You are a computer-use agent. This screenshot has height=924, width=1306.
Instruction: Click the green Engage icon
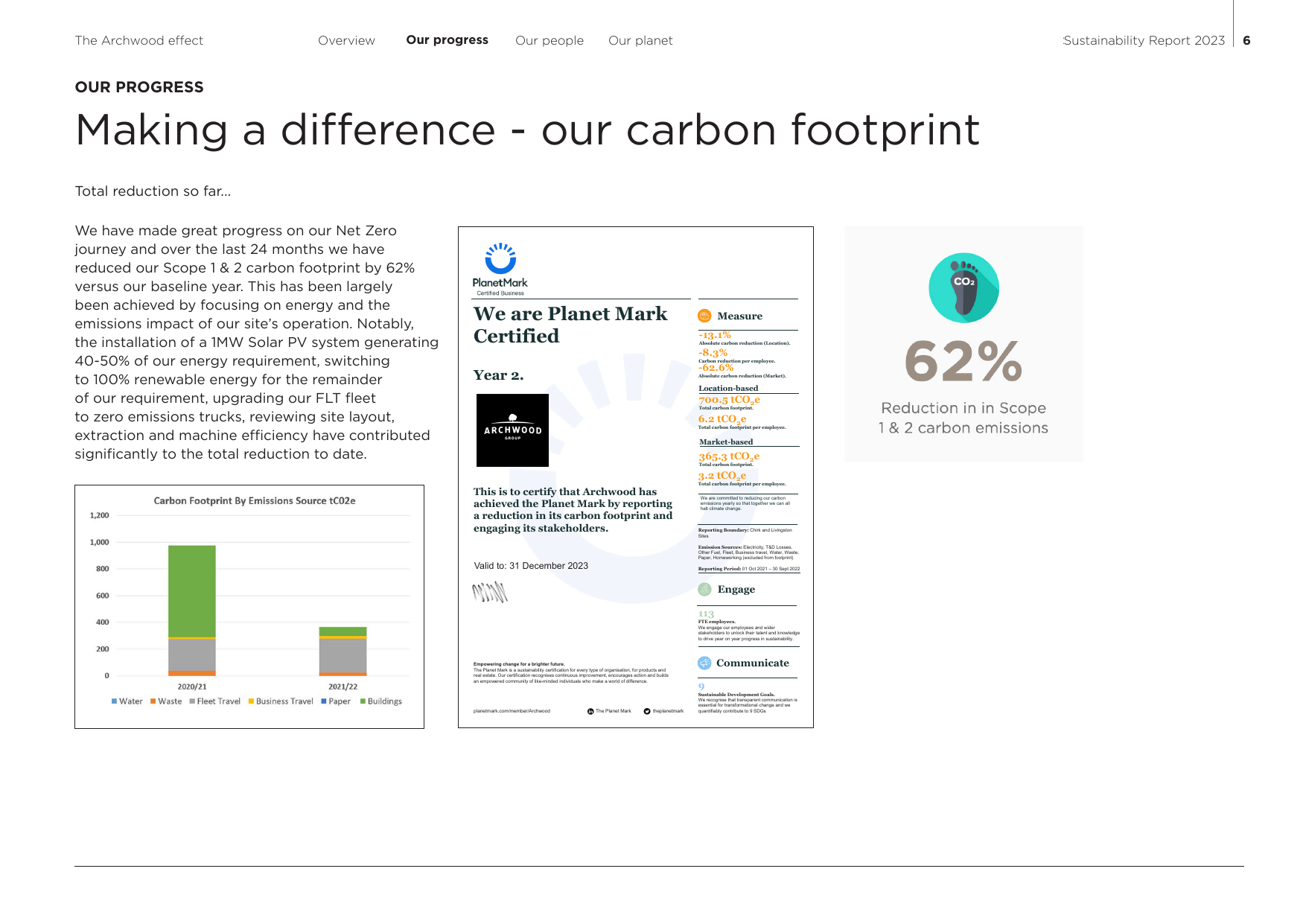tap(704, 589)
